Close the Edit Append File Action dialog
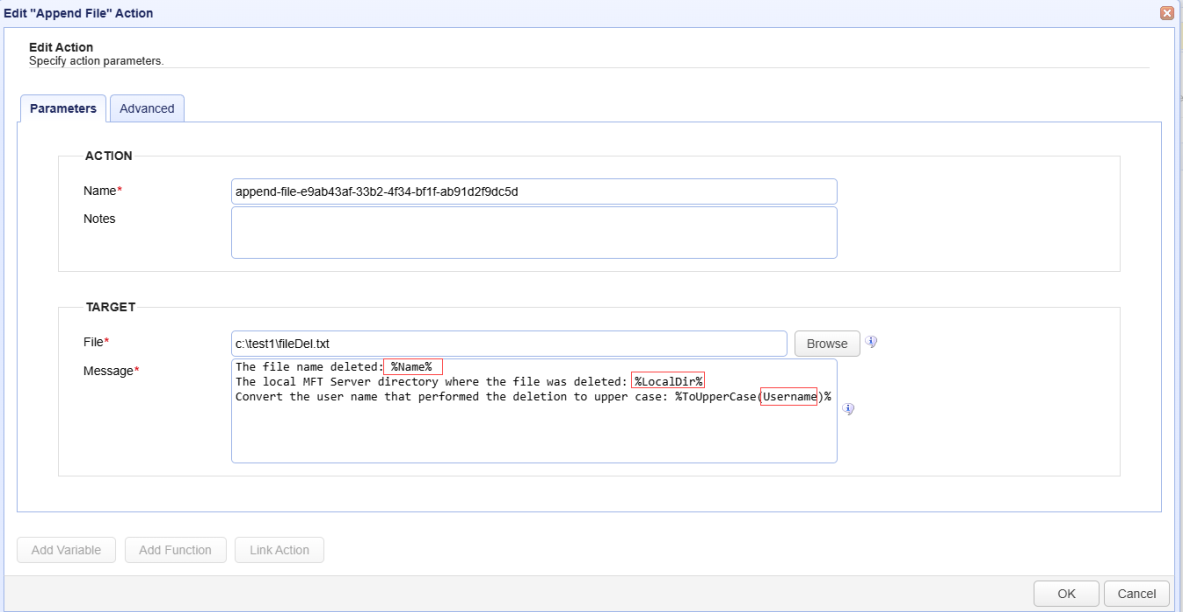This screenshot has width=1183, height=612. tap(1165, 12)
